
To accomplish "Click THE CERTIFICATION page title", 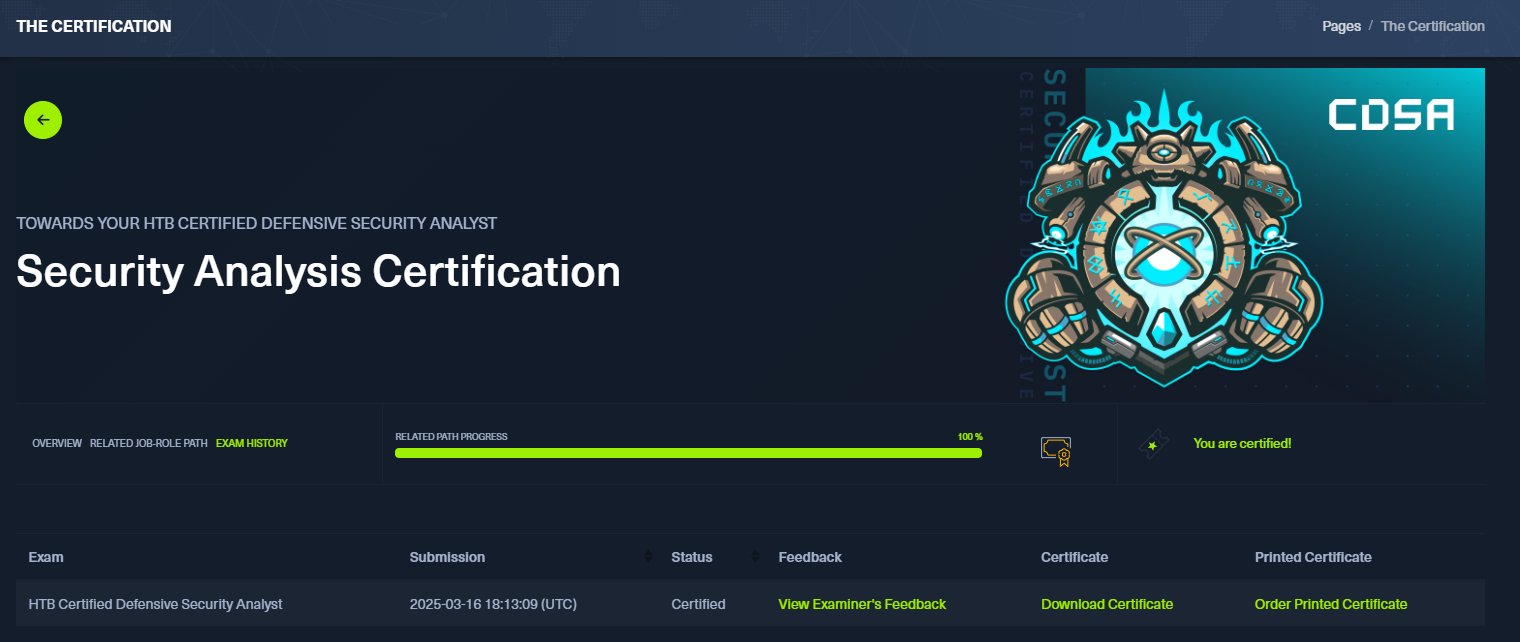I will coord(94,26).
